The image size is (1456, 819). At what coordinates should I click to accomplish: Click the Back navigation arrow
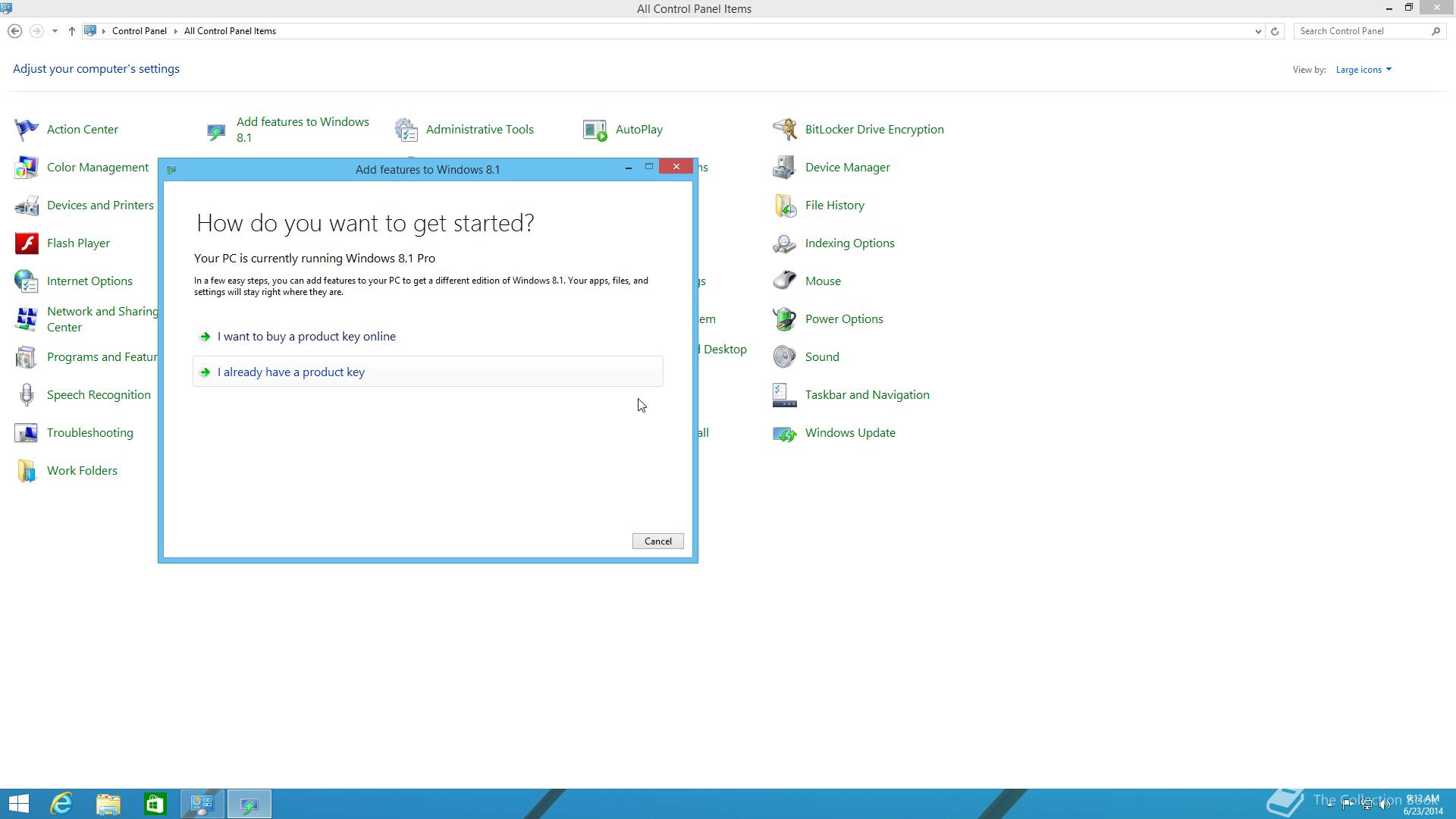(x=14, y=31)
